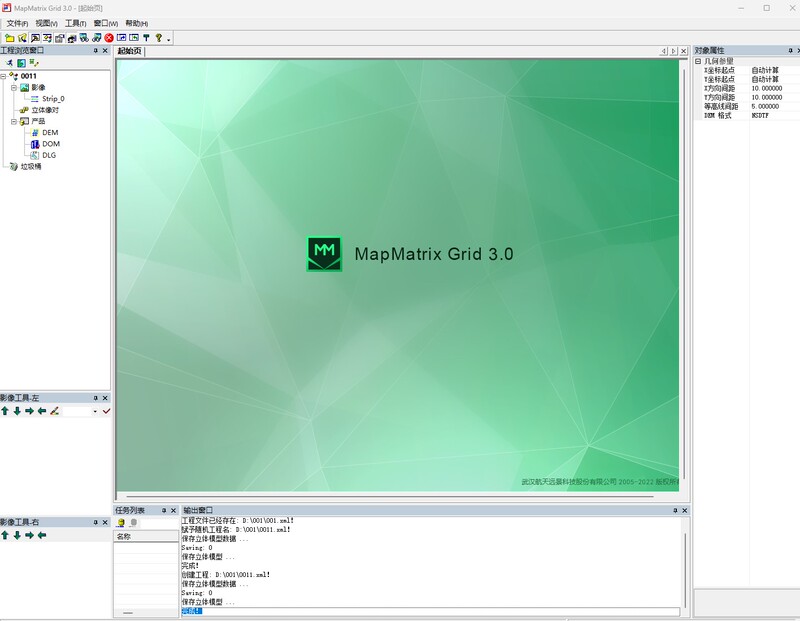Image resolution: width=800 pixels, height=621 pixels.
Task: Click the start page vertical scrollbar
Action: [684, 273]
